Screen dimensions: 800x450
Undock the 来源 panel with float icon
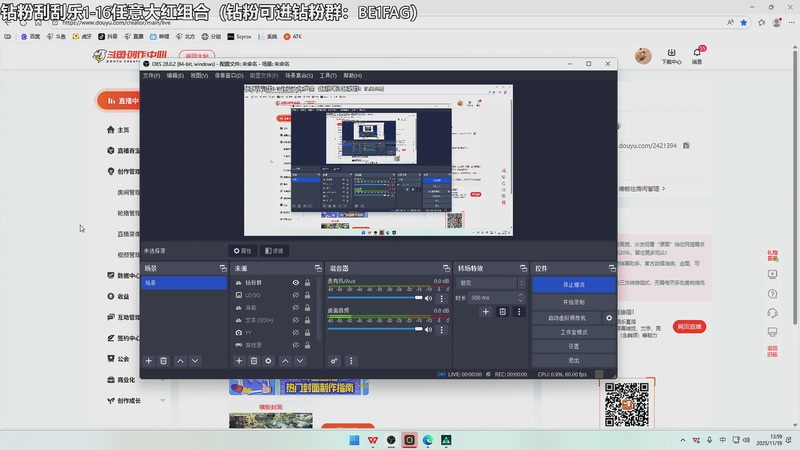click(318, 268)
